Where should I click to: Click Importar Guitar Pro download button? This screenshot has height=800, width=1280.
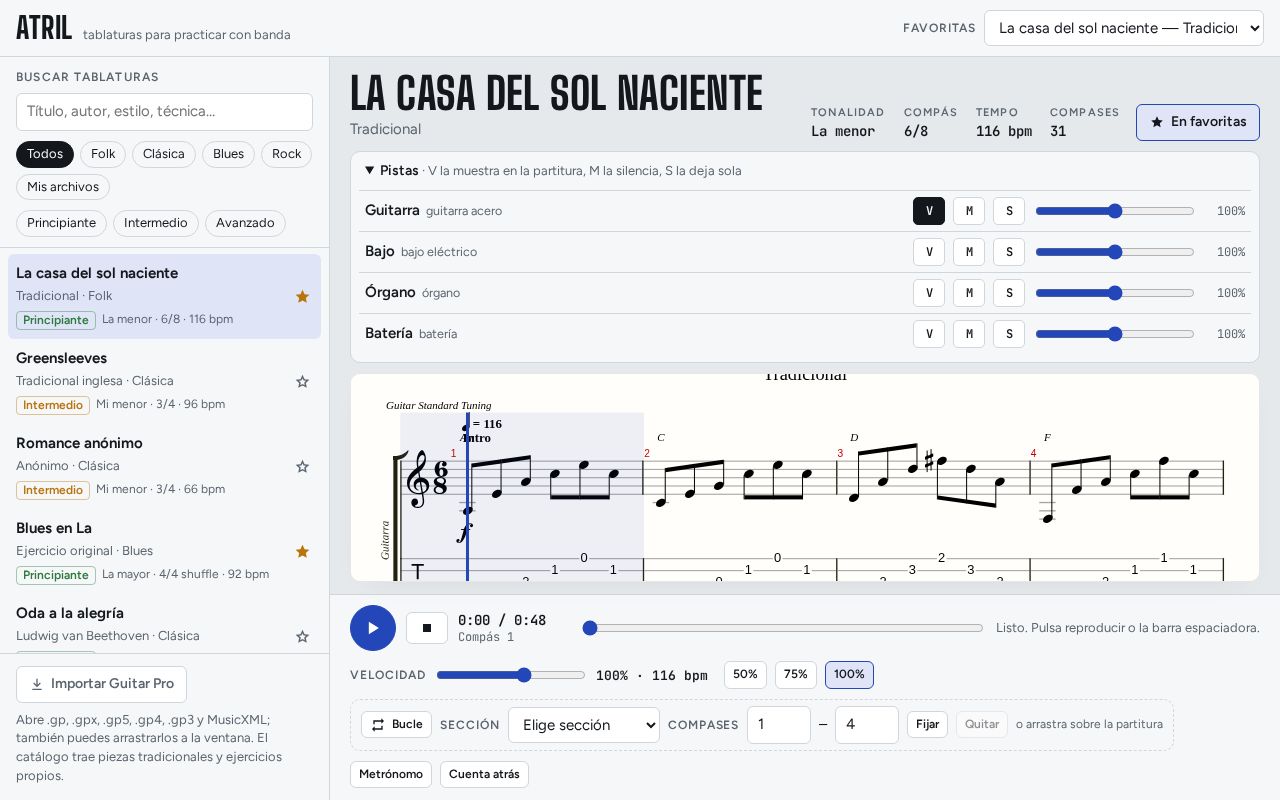click(x=101, y=684)
